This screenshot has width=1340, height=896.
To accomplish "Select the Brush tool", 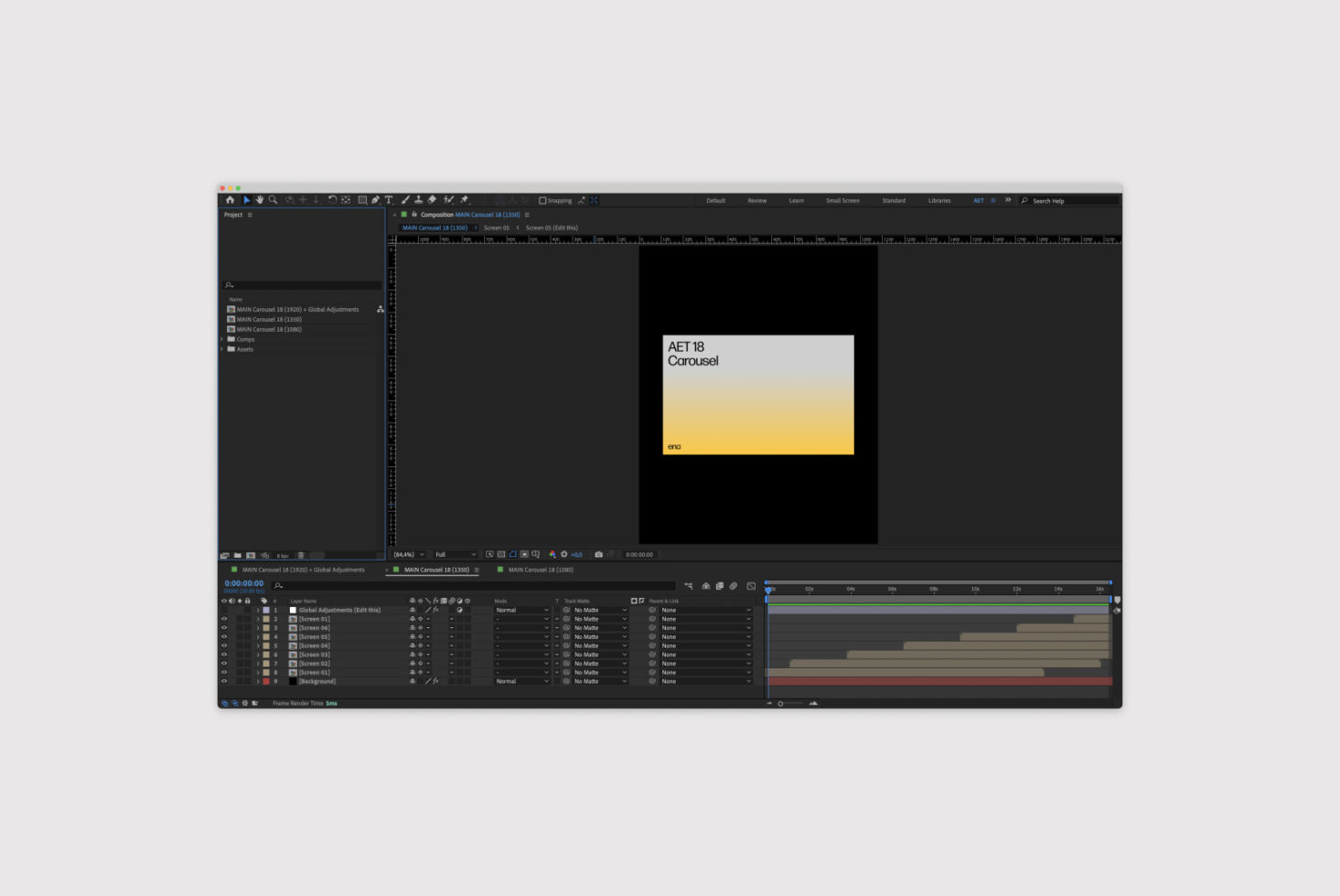I will 405,200.
